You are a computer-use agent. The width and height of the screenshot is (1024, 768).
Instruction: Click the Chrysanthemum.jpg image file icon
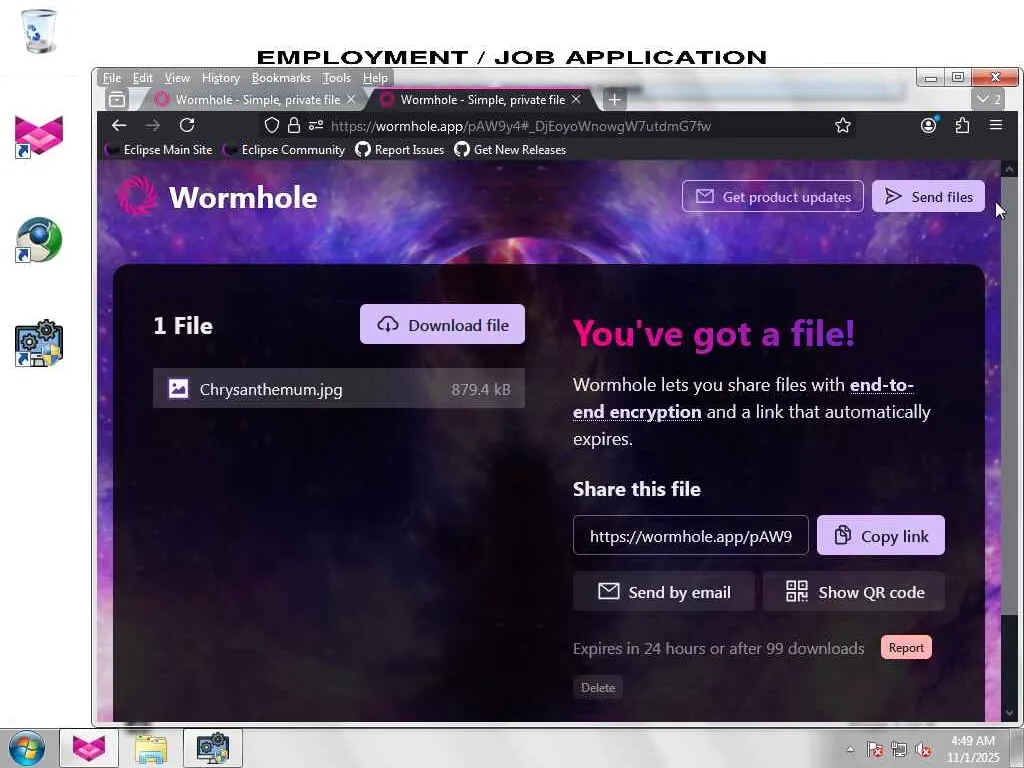[x=178, y=389]
